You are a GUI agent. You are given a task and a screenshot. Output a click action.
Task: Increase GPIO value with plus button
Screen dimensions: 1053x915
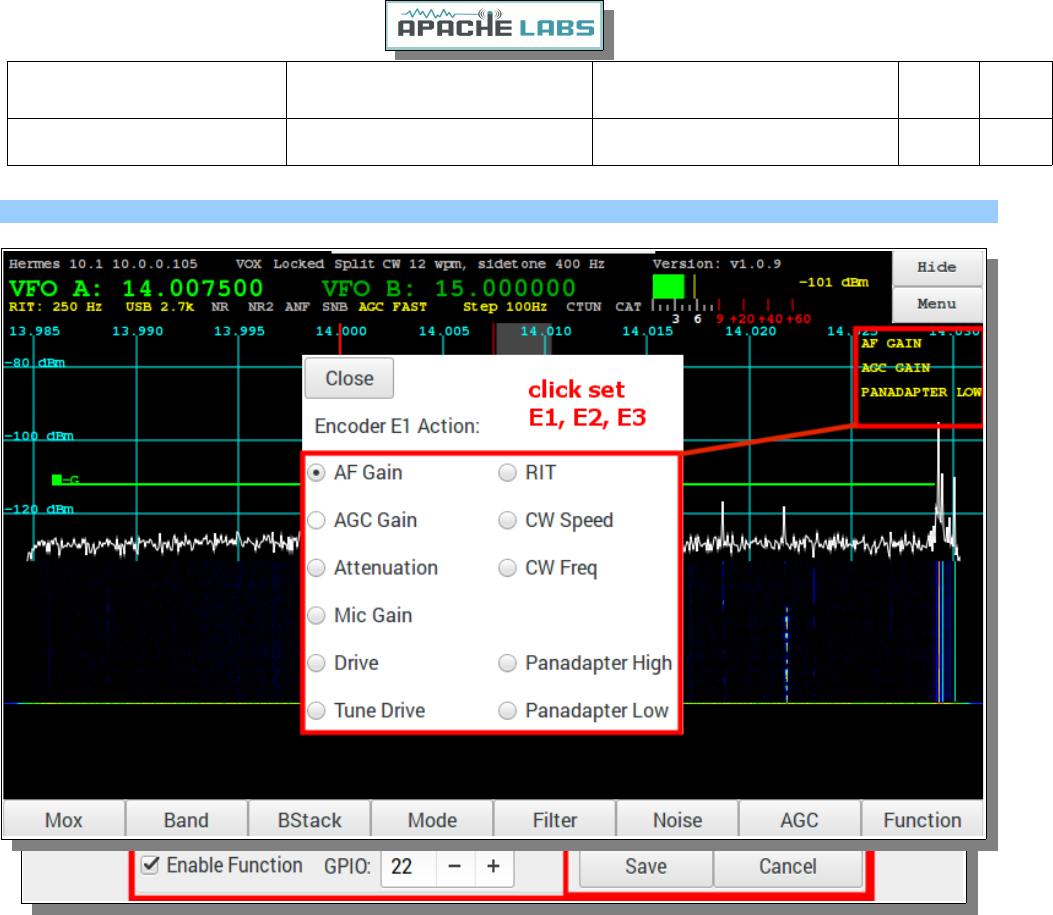click(494, 866)
